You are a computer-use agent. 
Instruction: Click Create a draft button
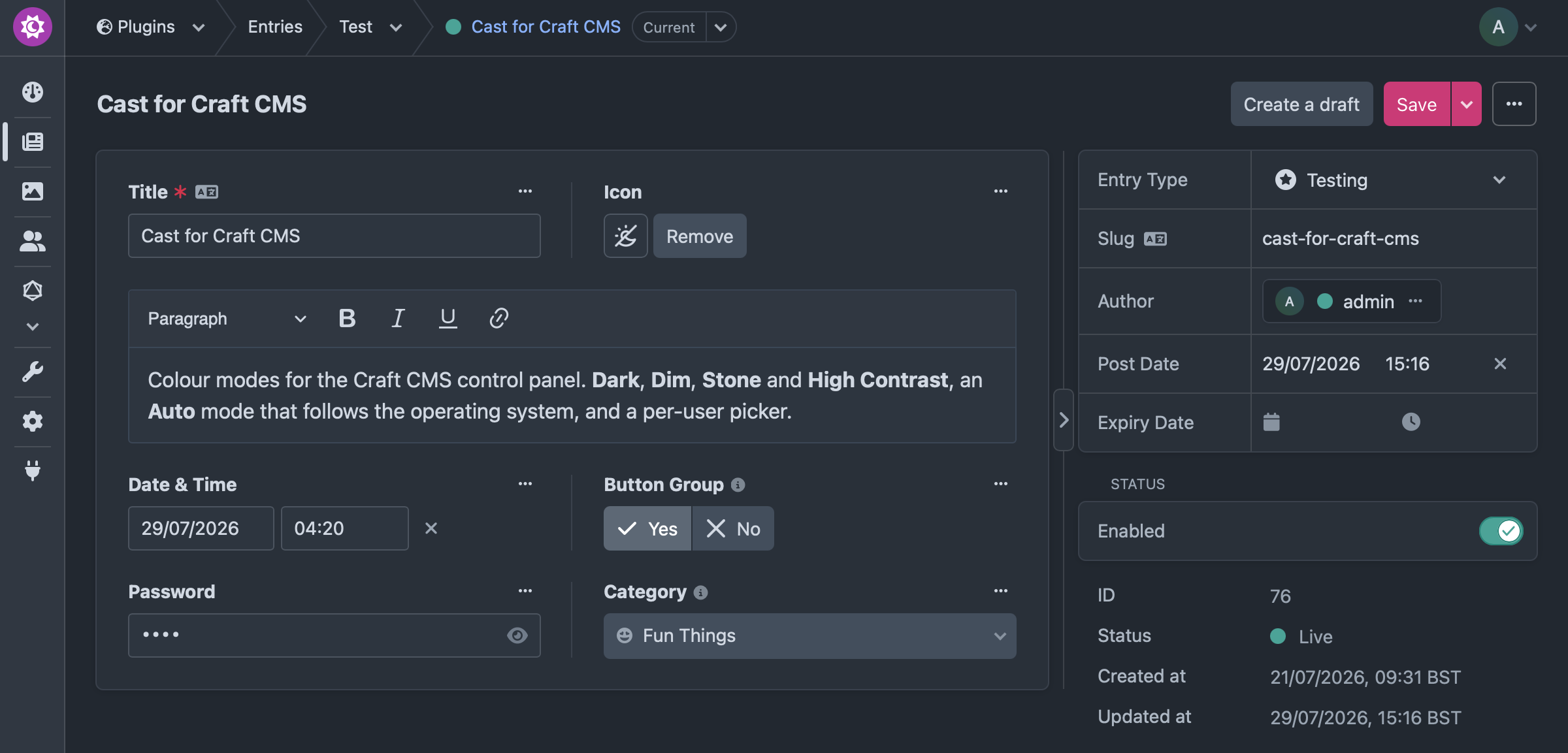point(1301,104)
